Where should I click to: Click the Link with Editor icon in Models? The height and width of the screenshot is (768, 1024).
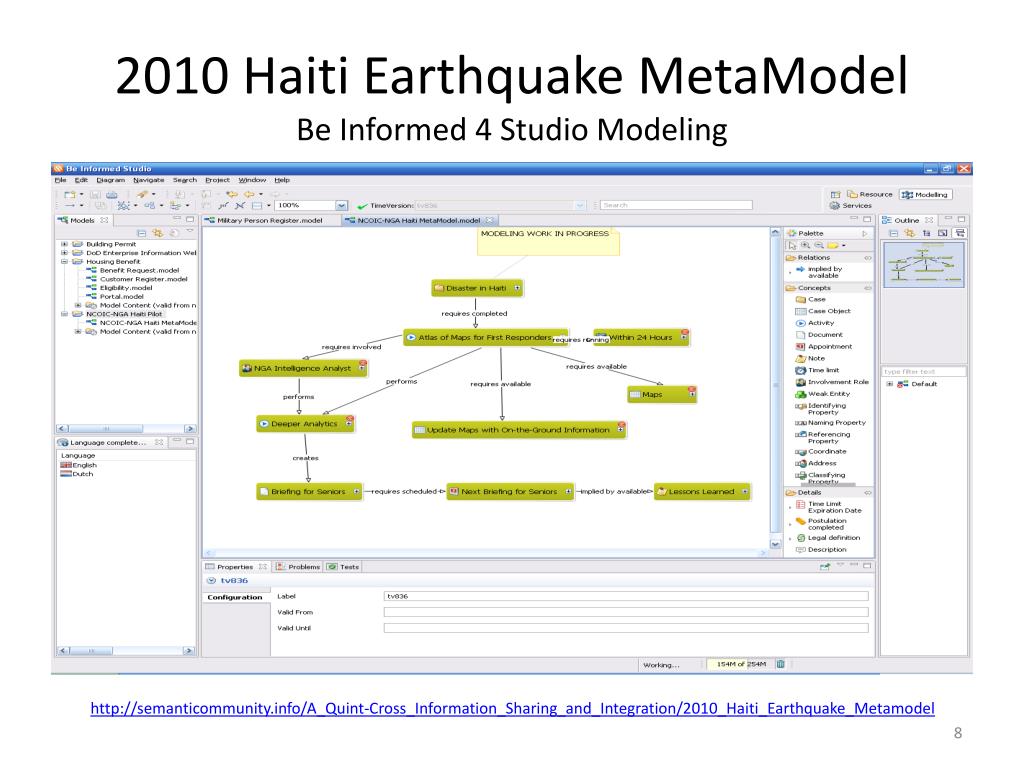pyautogui.click(x=157, y=232)
